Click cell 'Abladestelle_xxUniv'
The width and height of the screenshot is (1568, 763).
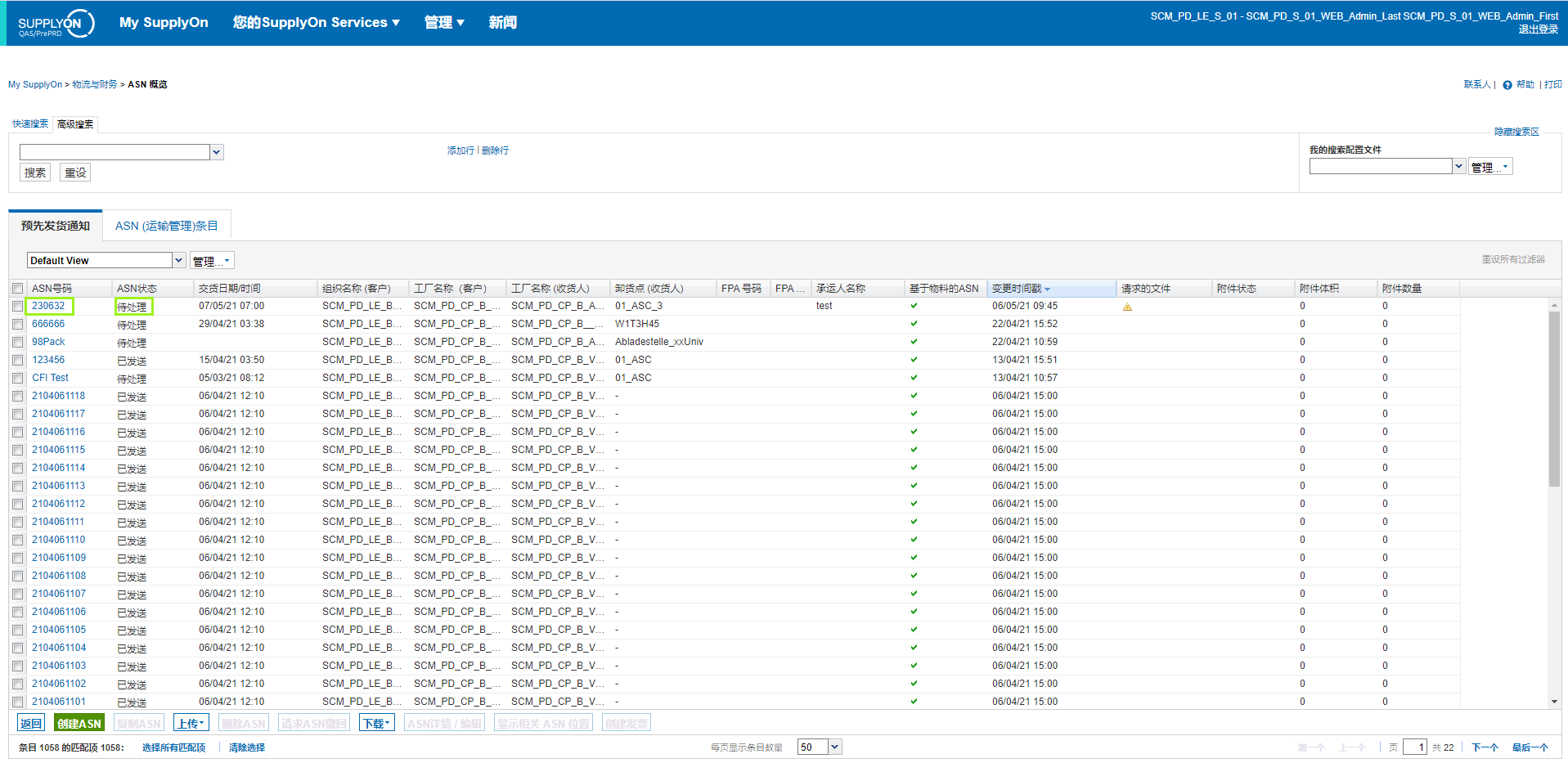(x=659, y=342)
